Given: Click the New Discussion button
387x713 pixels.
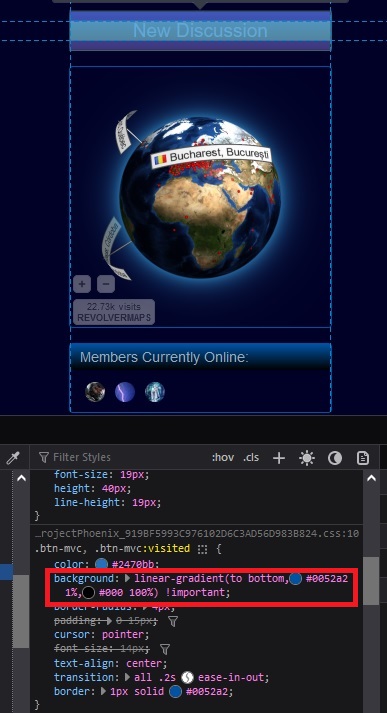Looking at the screenshot, I should coord(200,30).
